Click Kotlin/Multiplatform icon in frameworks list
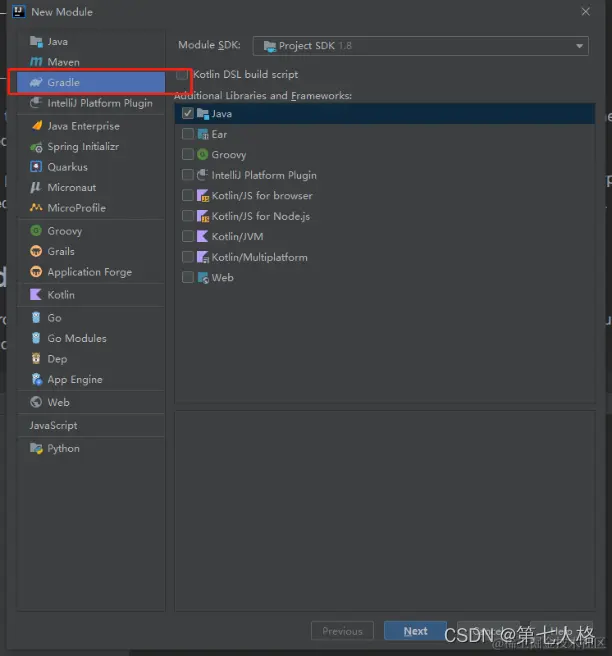Image resolution: width=612 pixels, height=656 pixels. click(x=202, y=257)
